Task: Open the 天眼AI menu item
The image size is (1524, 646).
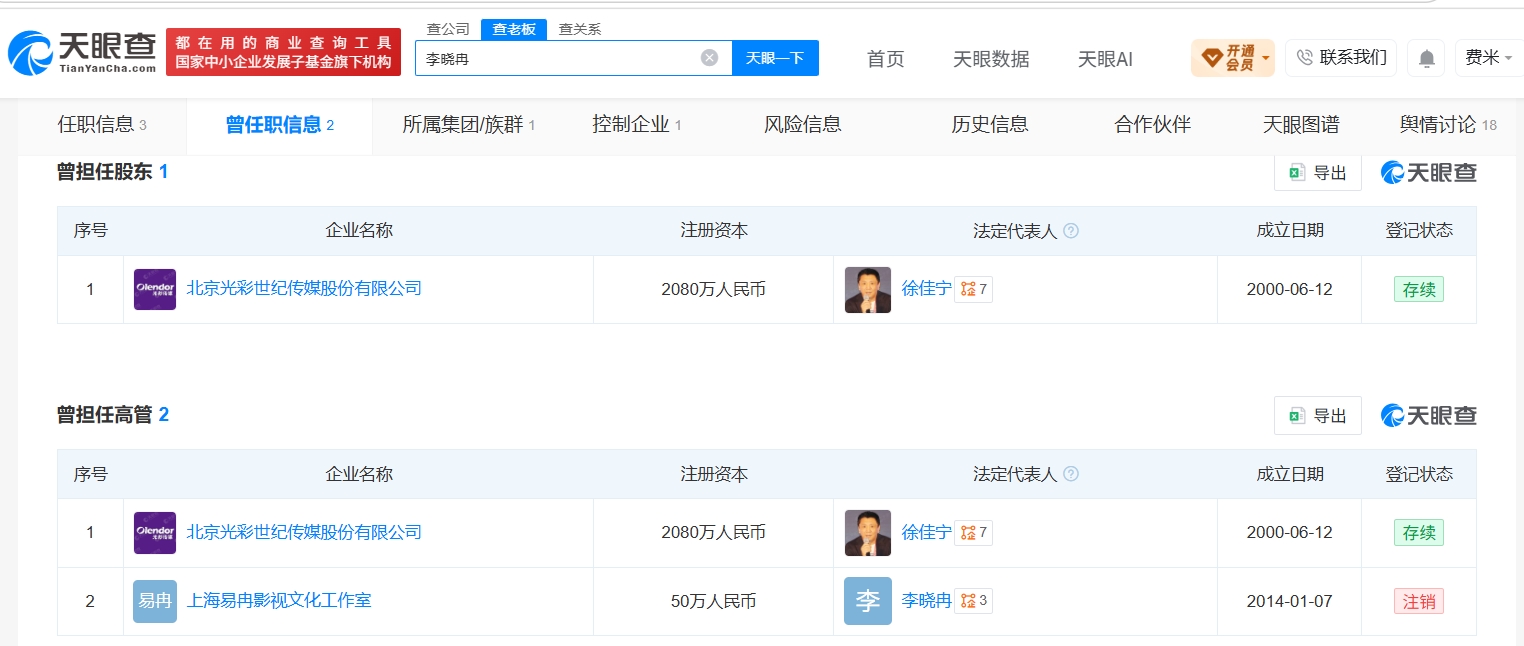Action: point(1105,59)
